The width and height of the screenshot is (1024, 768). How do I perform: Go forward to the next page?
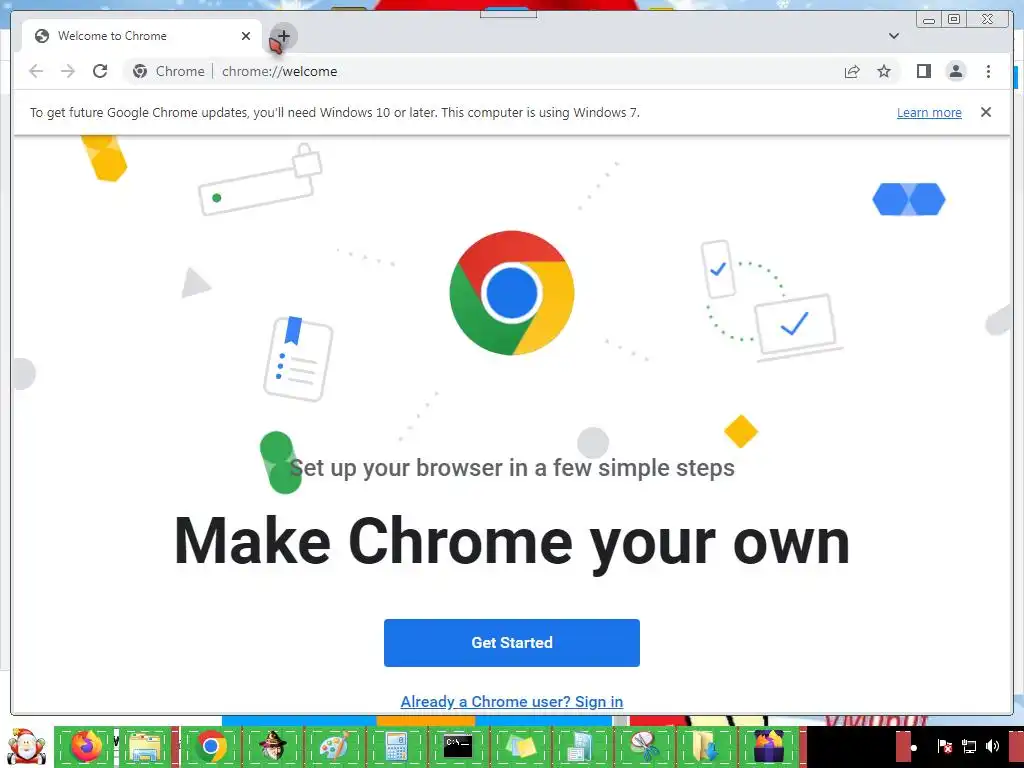point(68,71)
